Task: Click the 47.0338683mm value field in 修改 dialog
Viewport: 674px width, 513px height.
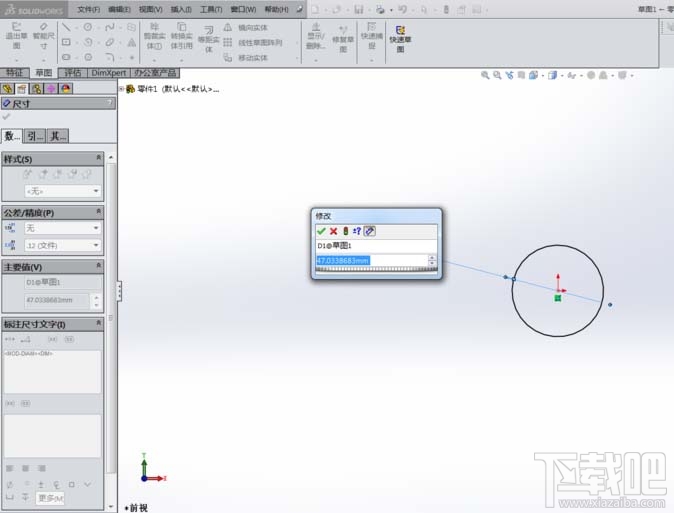Action: click(x=372, y=260)
